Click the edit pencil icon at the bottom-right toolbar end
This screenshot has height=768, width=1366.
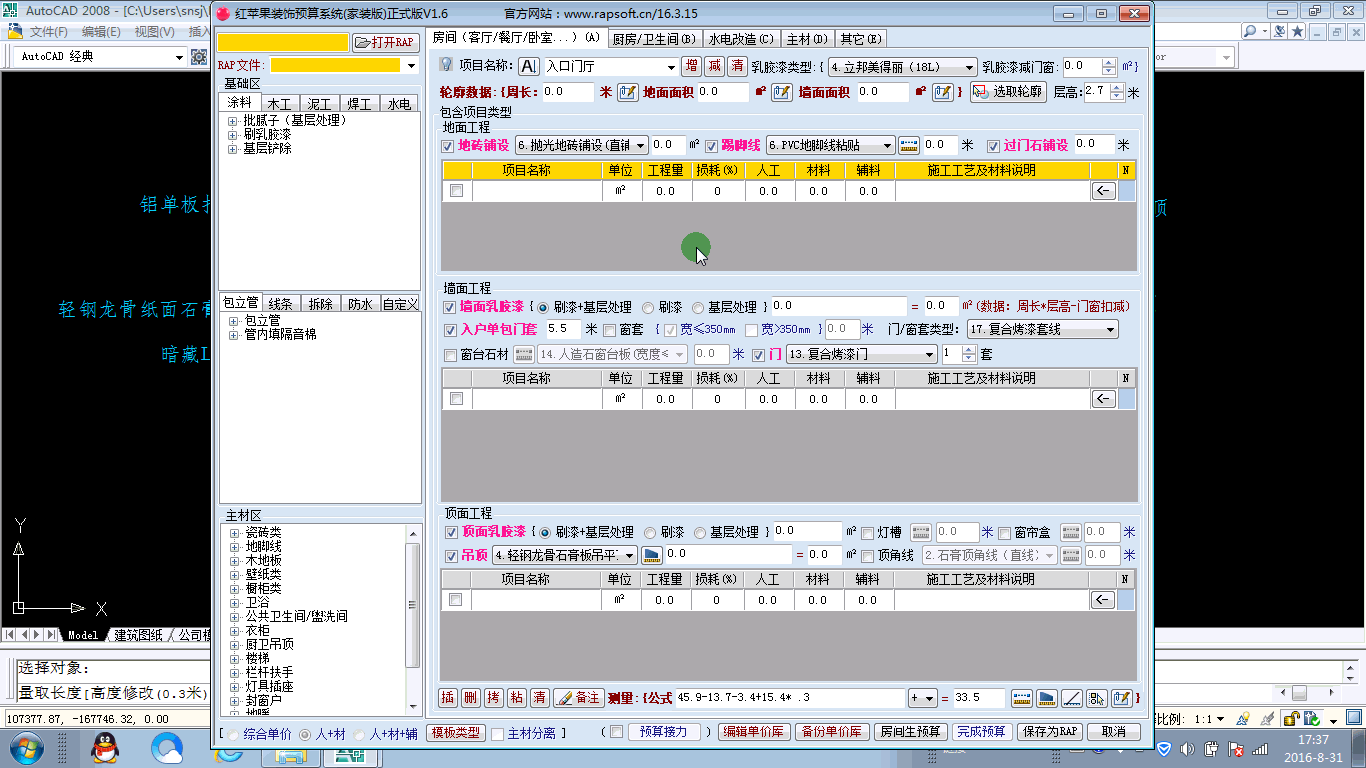pyautogui.click(x=1121, y=698)
